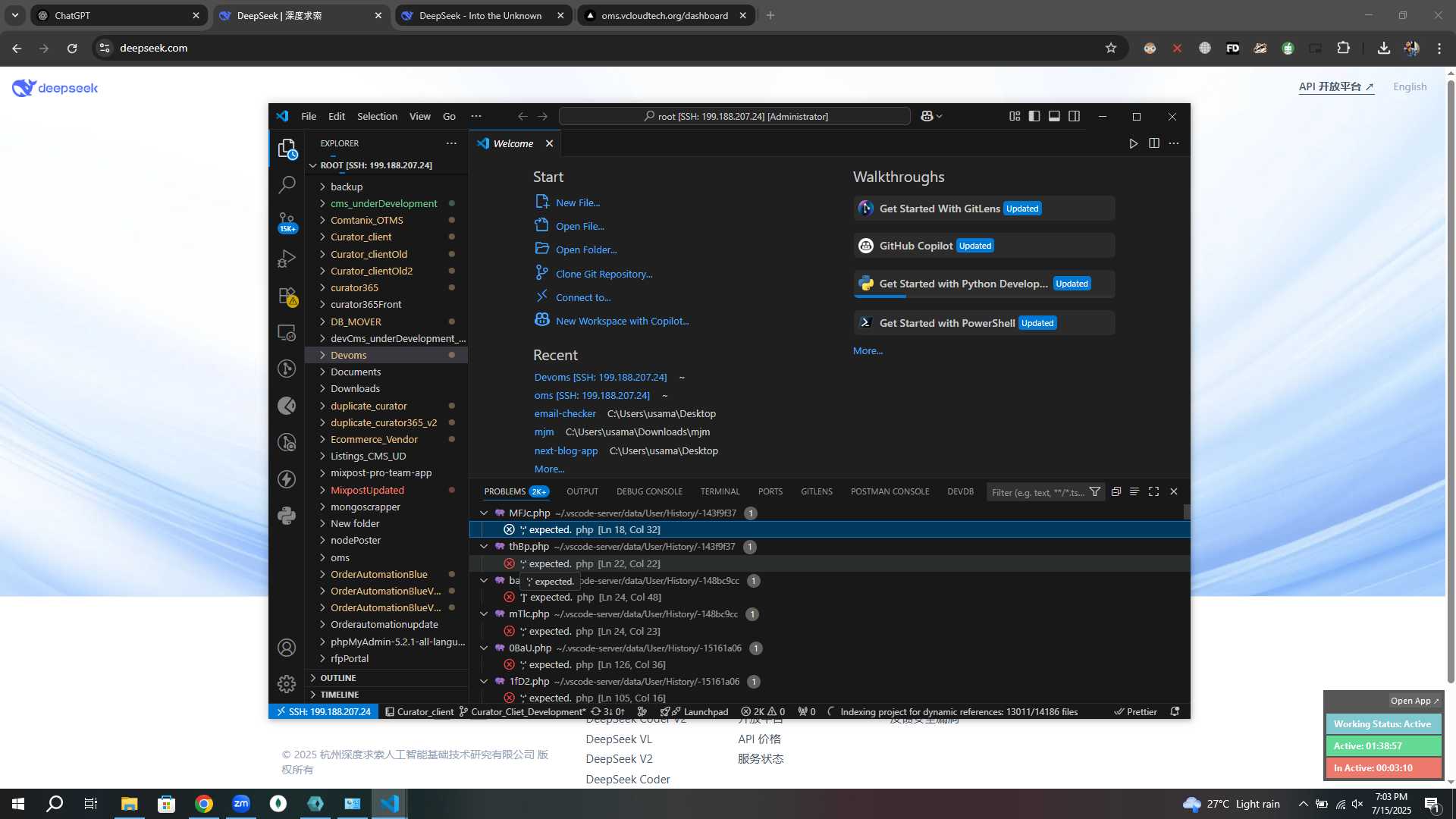The height and width of the screenshot is (819, 1456).
Task: Open the Remote Explorer view
Action: tap(287, 332)
